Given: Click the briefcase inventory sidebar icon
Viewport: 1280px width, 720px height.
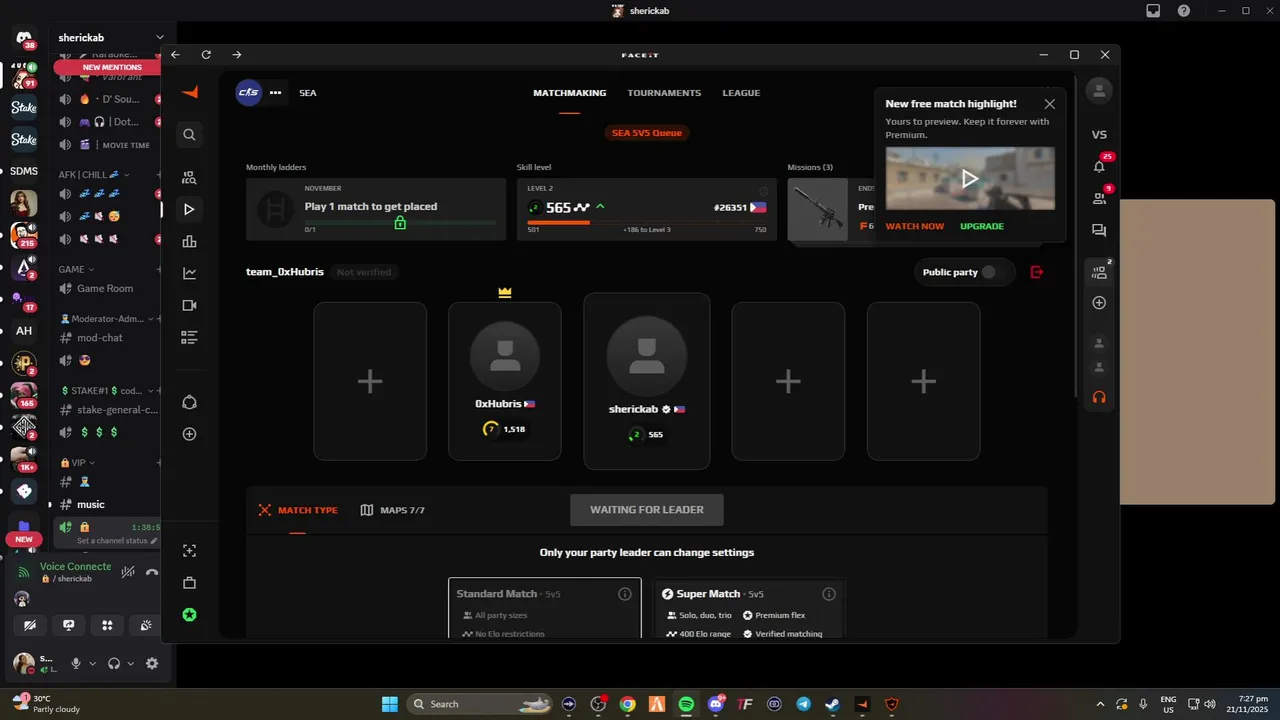Looking at the screenshot, I should pos(190,583).
